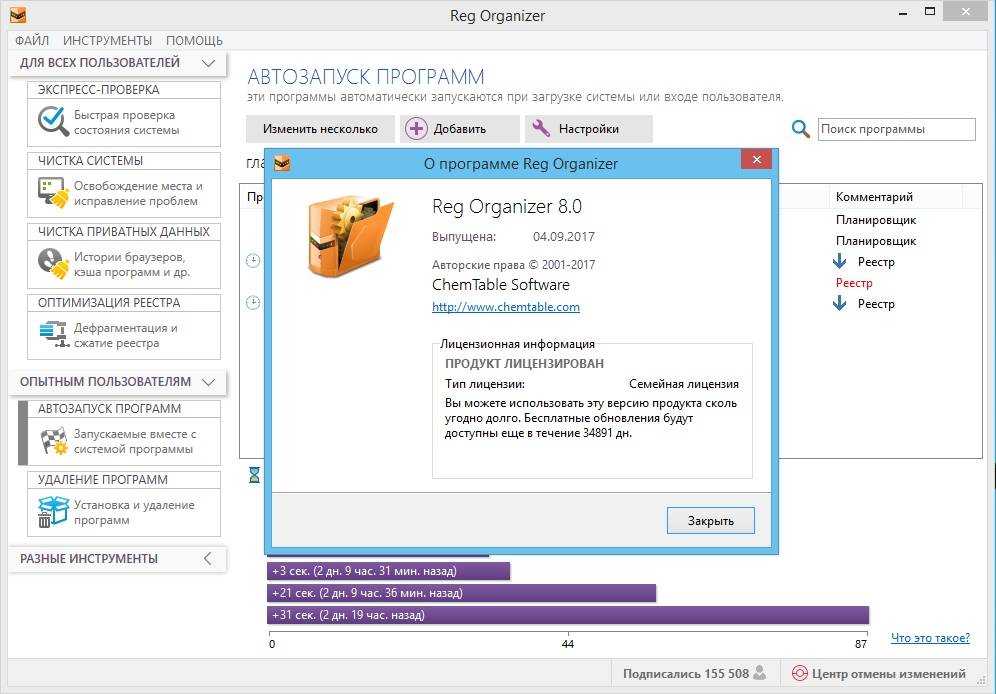Click Семейная лицензия value

pyautogui.click(x=683, y=384)
